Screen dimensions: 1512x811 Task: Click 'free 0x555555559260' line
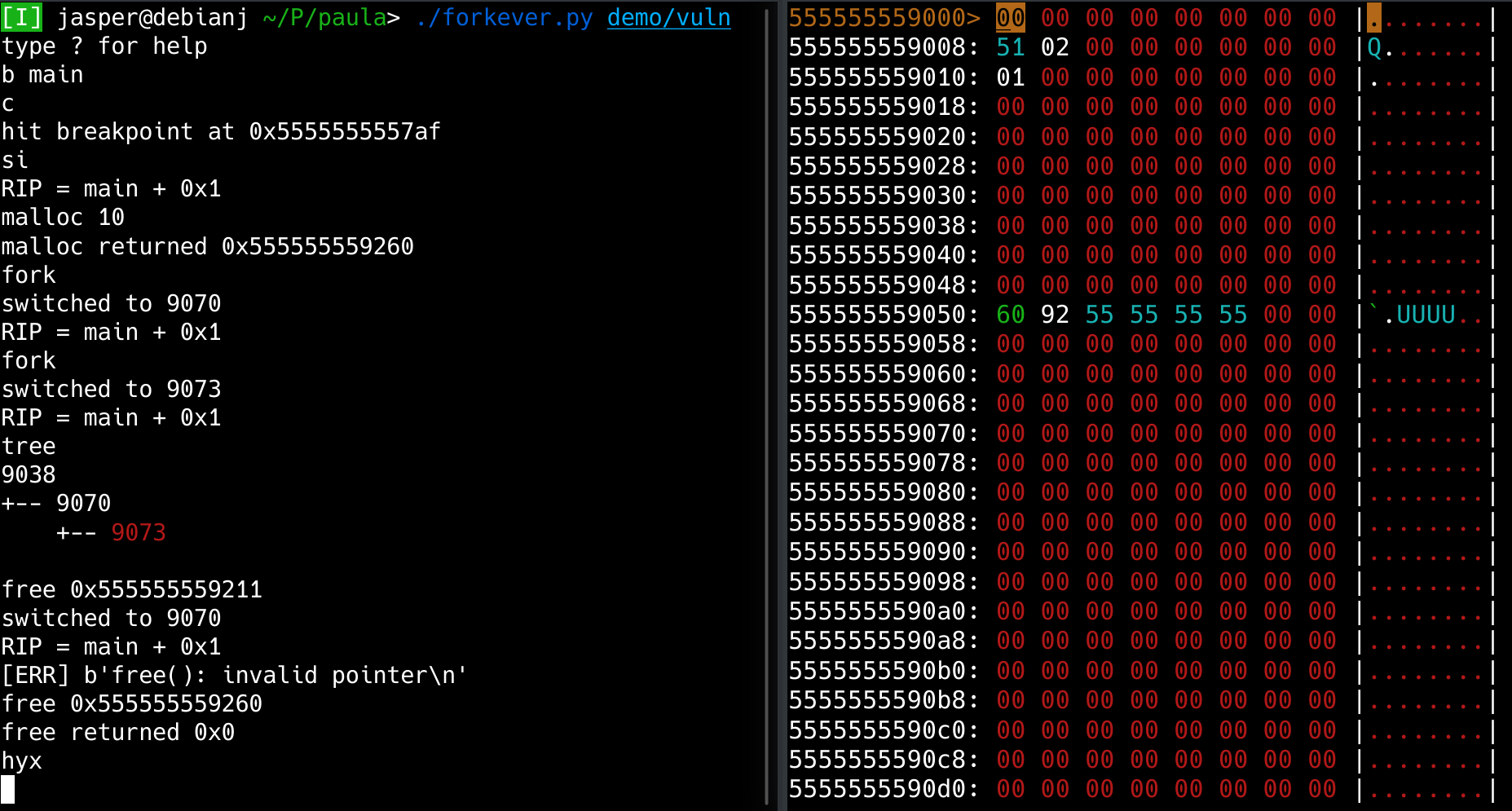pos(132,703)
